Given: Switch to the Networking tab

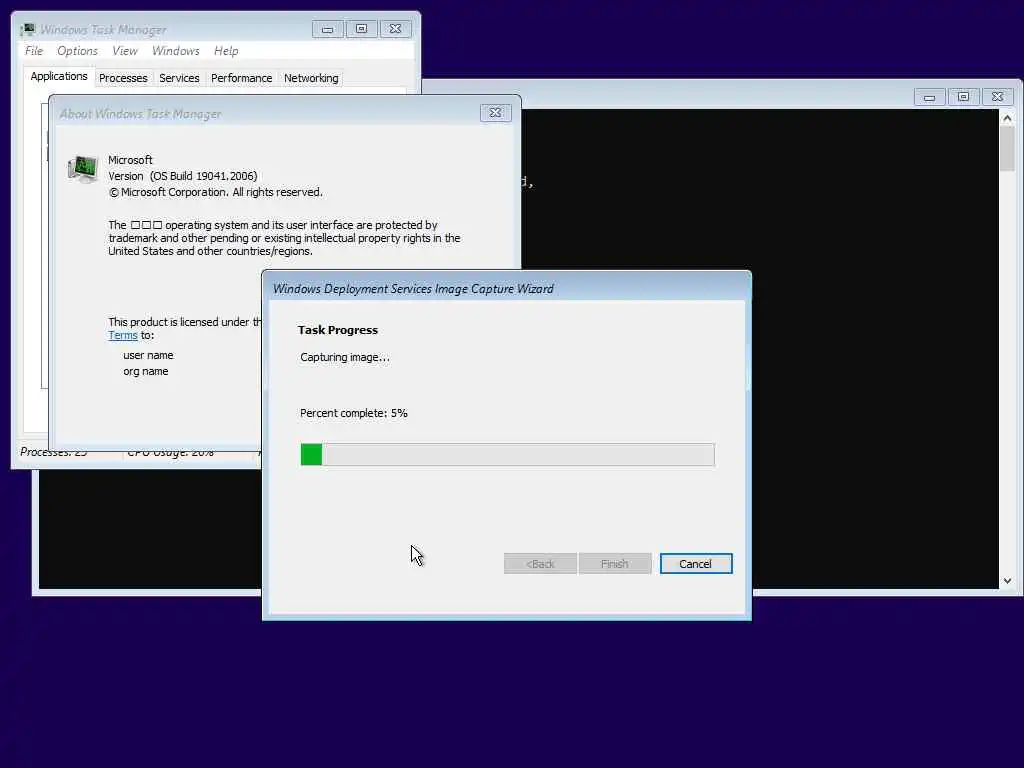Looking at the screenshot, I should [311, 78].
